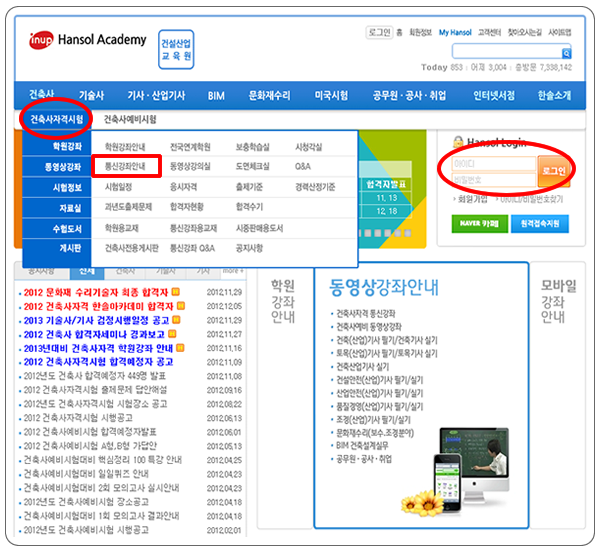The width and height of the screenshot is (600, 551).
Task: Open My Hansol link
Action: click(455, 33)
